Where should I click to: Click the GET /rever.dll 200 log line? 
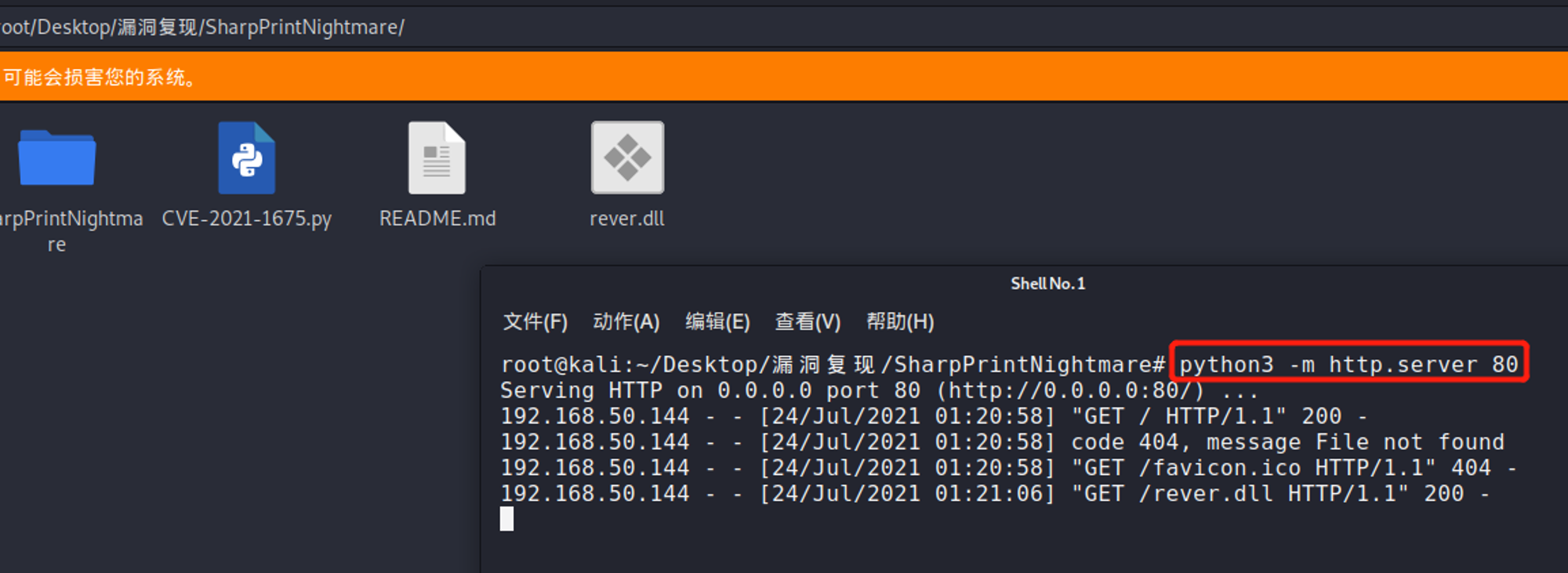pos(995,494)
